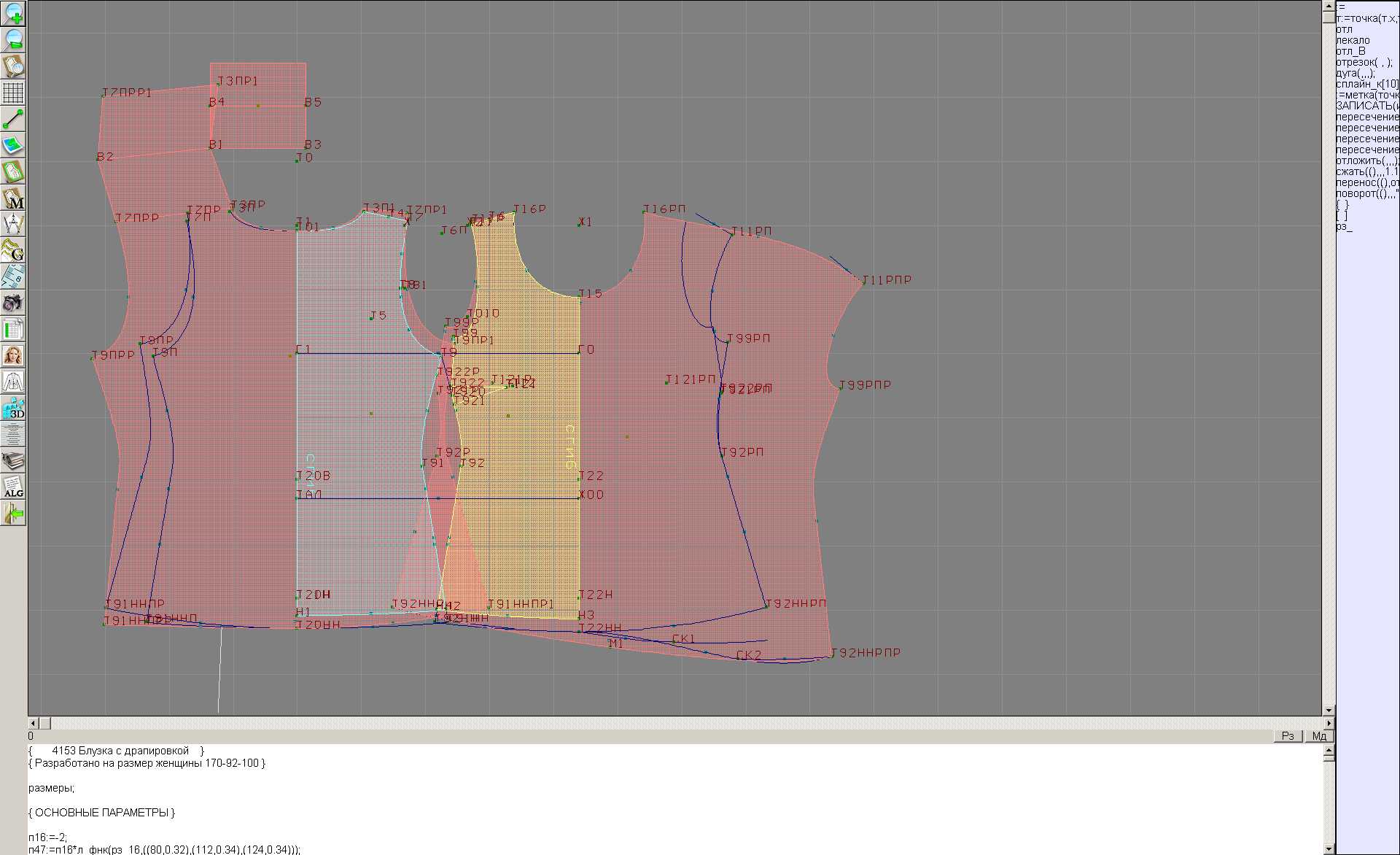Insert the 'лекало' command from list

1353,40
